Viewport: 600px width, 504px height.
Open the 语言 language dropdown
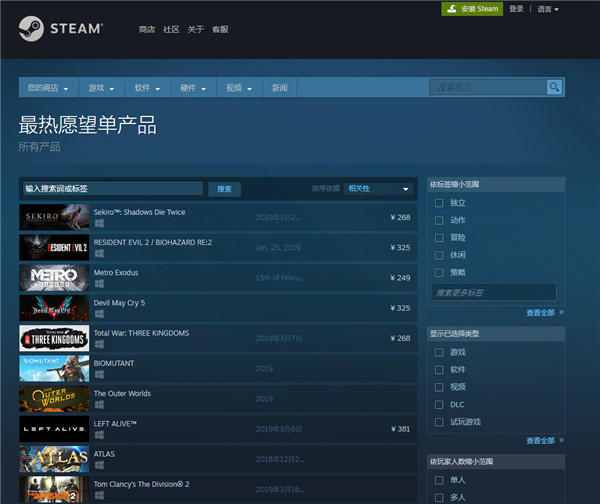548,9
